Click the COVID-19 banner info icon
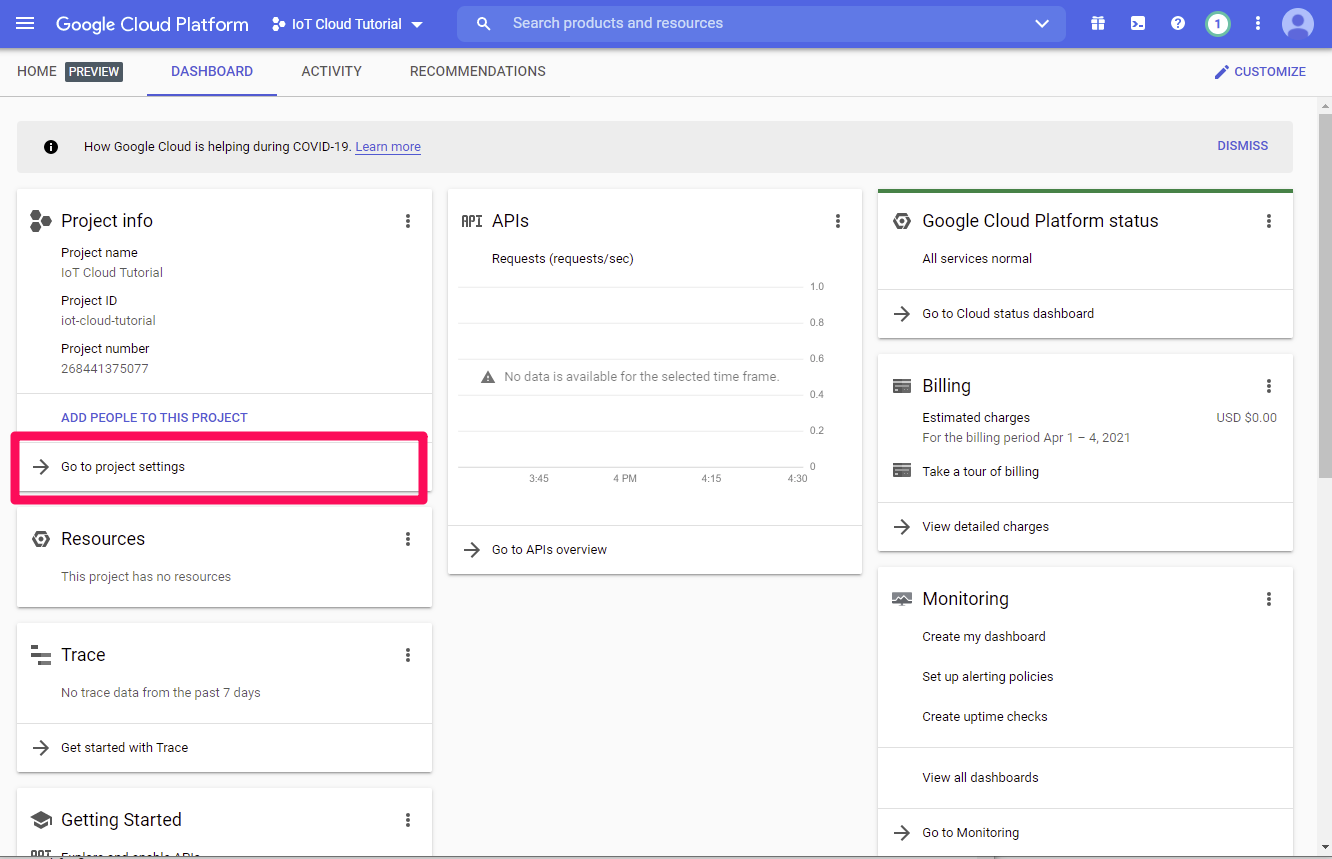Viewport: 1332px width, 859px height. point(51,147)
